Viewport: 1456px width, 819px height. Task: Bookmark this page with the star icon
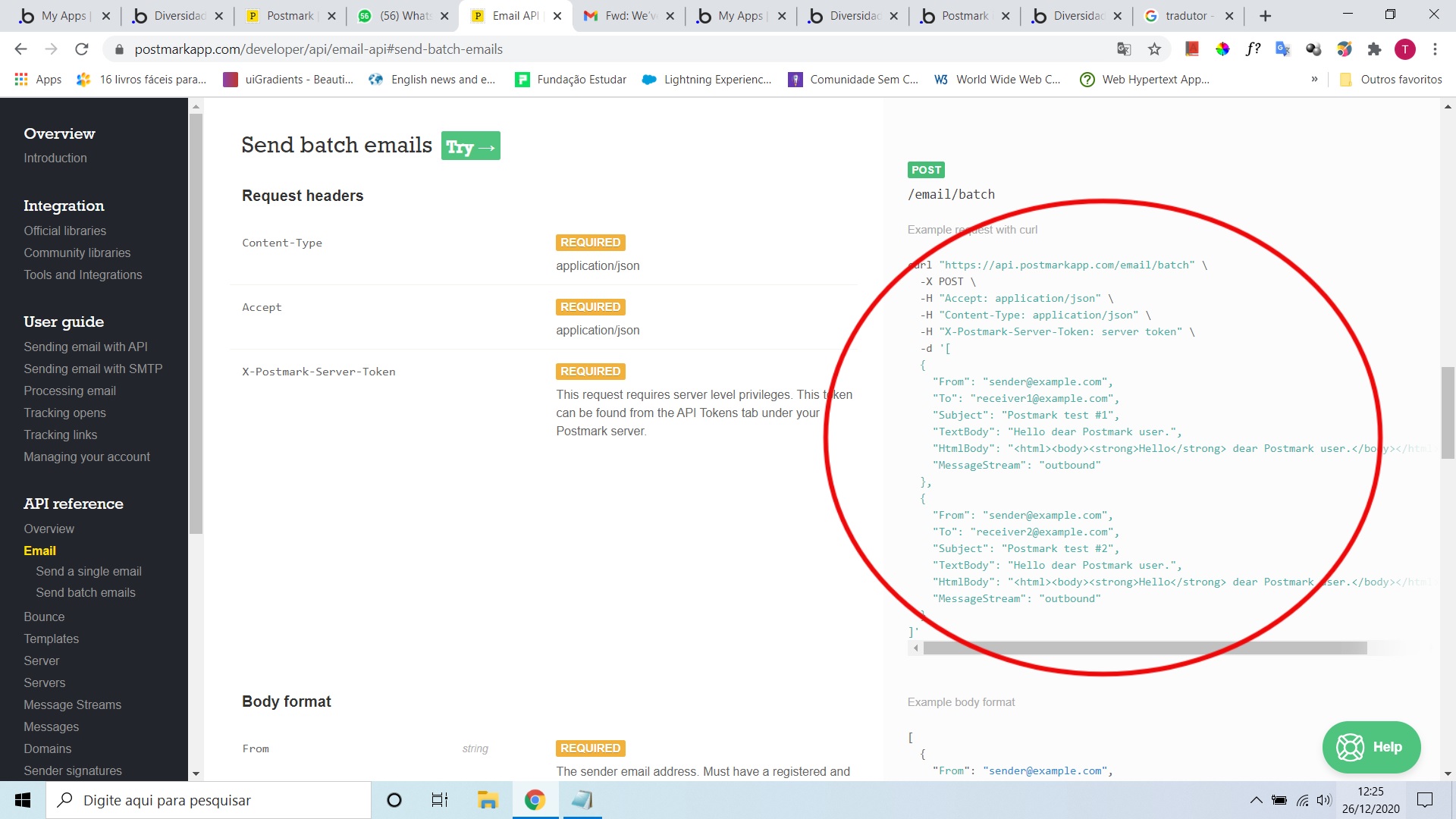coord(1154,49)
